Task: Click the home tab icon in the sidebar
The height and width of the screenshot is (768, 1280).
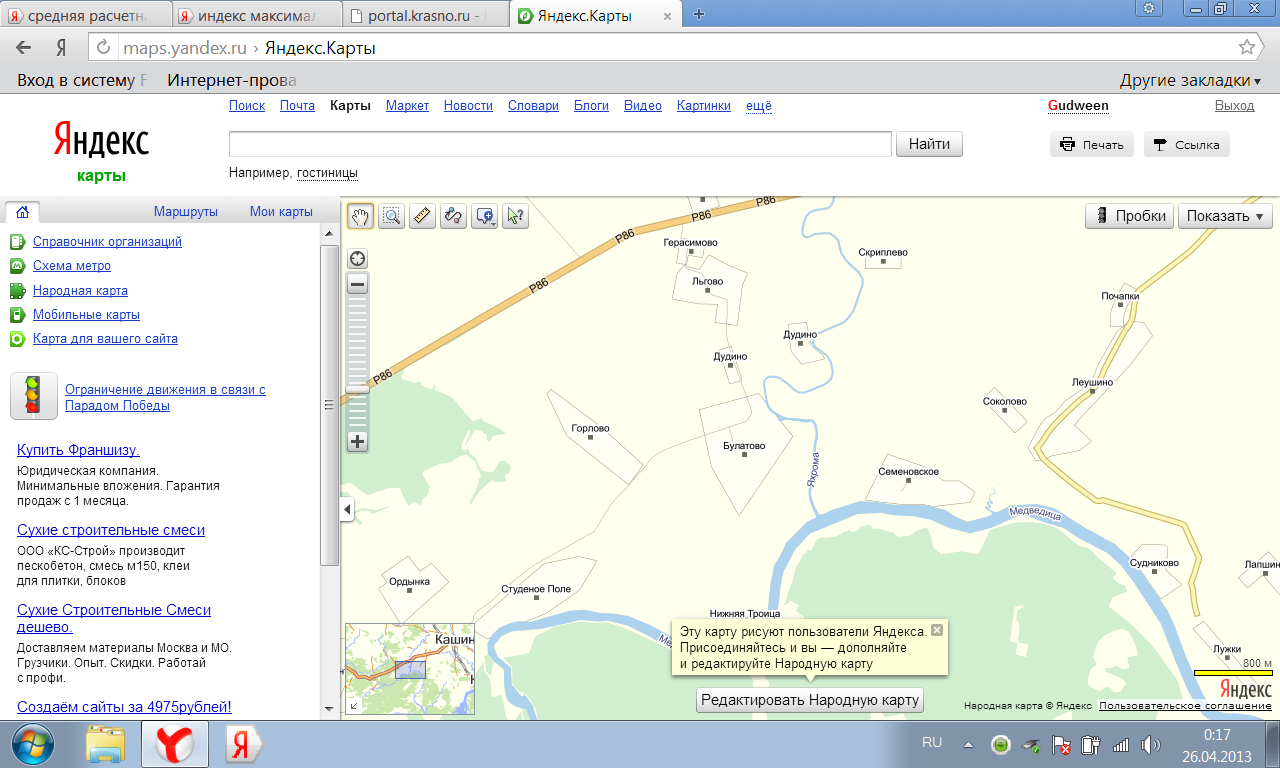Action: [22, 211]
